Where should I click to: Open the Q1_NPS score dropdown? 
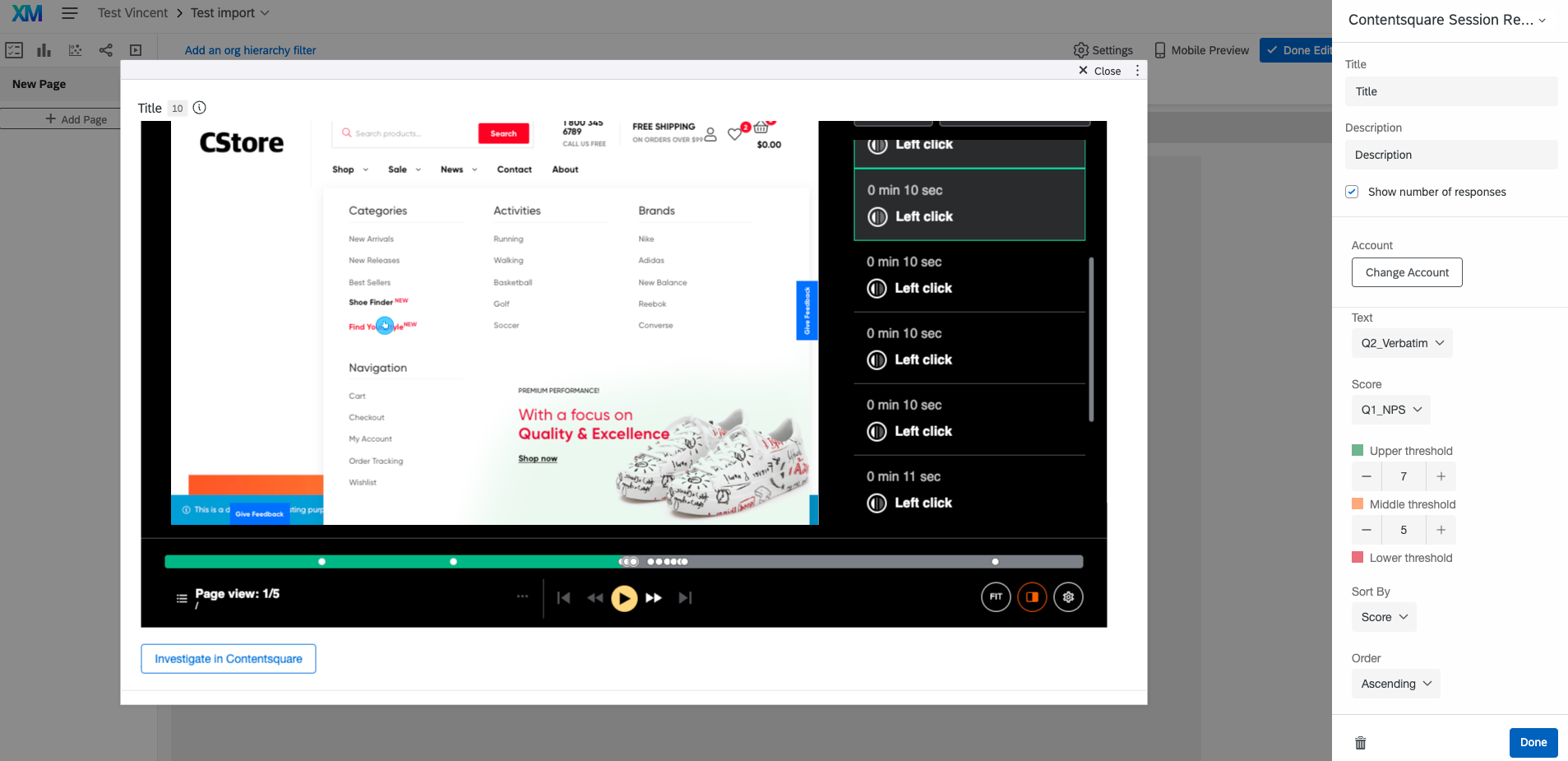[x=1391, y=410]
